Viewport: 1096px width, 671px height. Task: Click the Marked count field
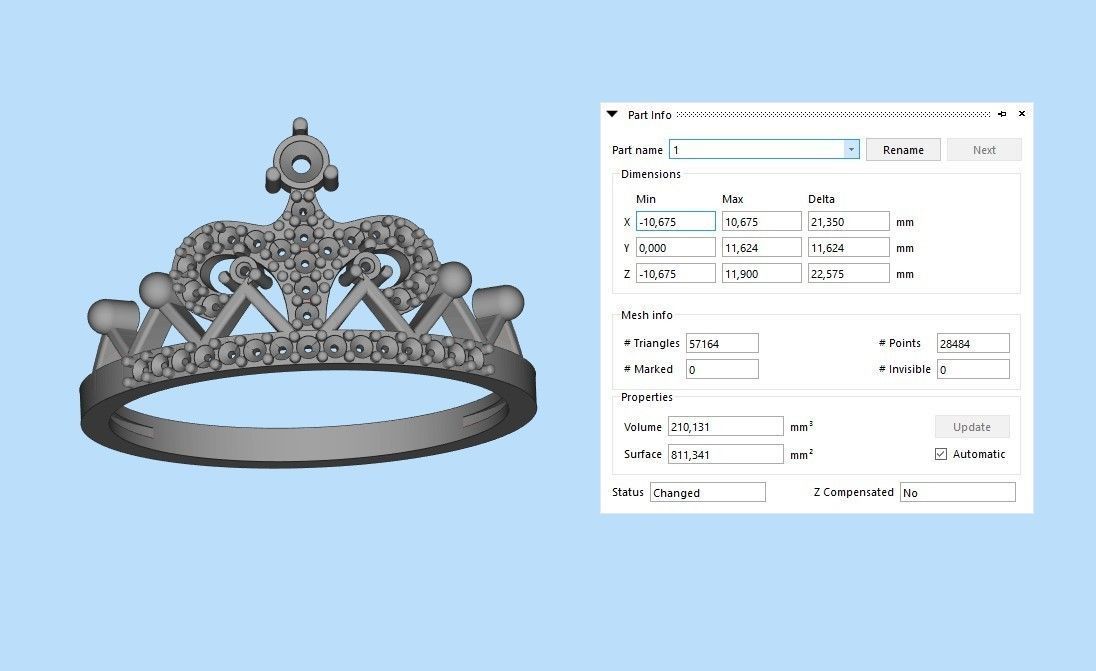point(722,369)
